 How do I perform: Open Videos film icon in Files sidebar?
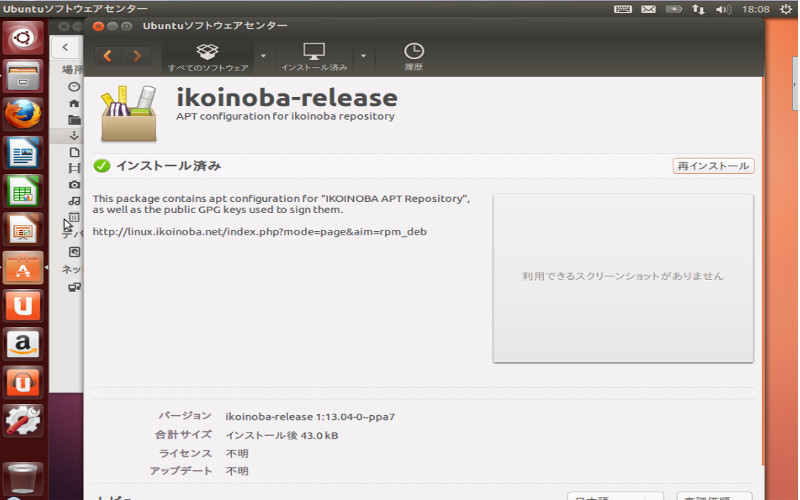(74, 168)
